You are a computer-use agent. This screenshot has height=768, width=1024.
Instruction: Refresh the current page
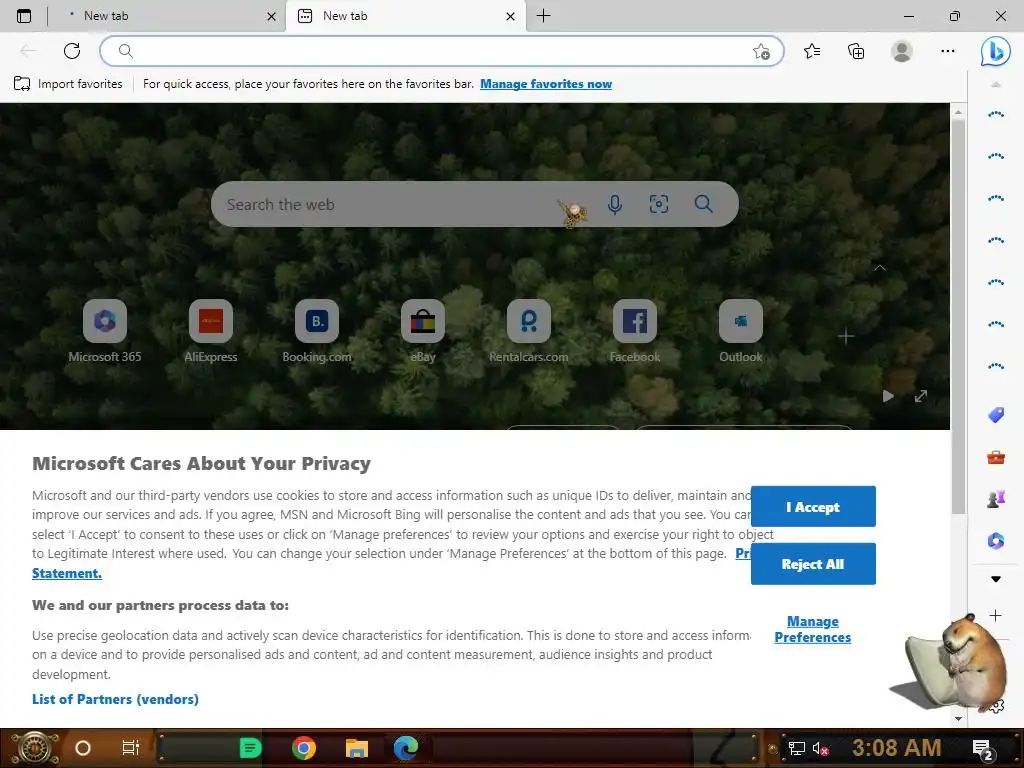point(72,51)
